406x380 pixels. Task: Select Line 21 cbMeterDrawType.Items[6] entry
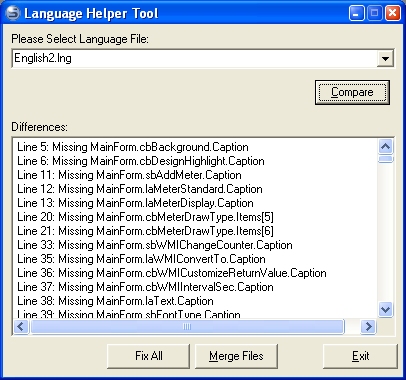tap(145, 231)
